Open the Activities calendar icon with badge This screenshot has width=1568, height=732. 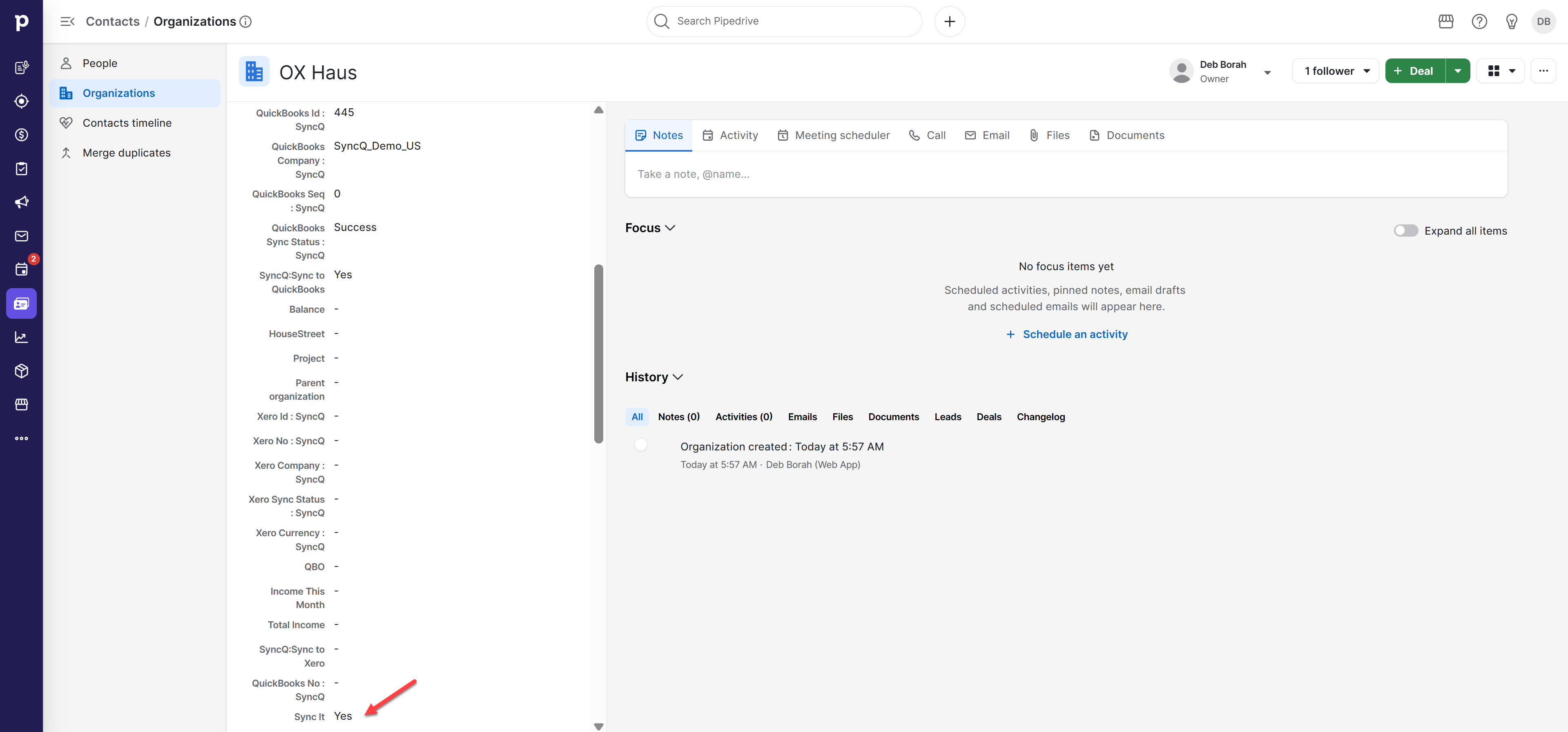(21, 269)
